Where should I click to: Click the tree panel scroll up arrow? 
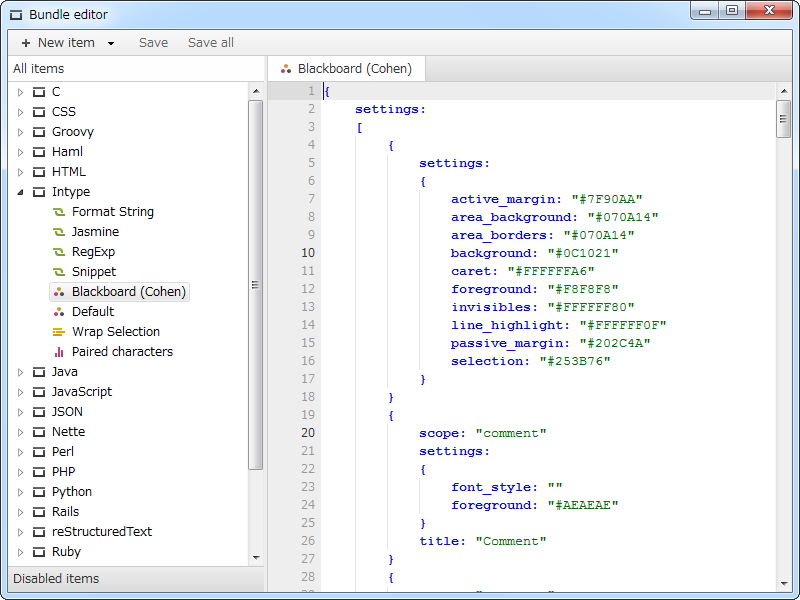pyautogui.click(x=256, y=91)
